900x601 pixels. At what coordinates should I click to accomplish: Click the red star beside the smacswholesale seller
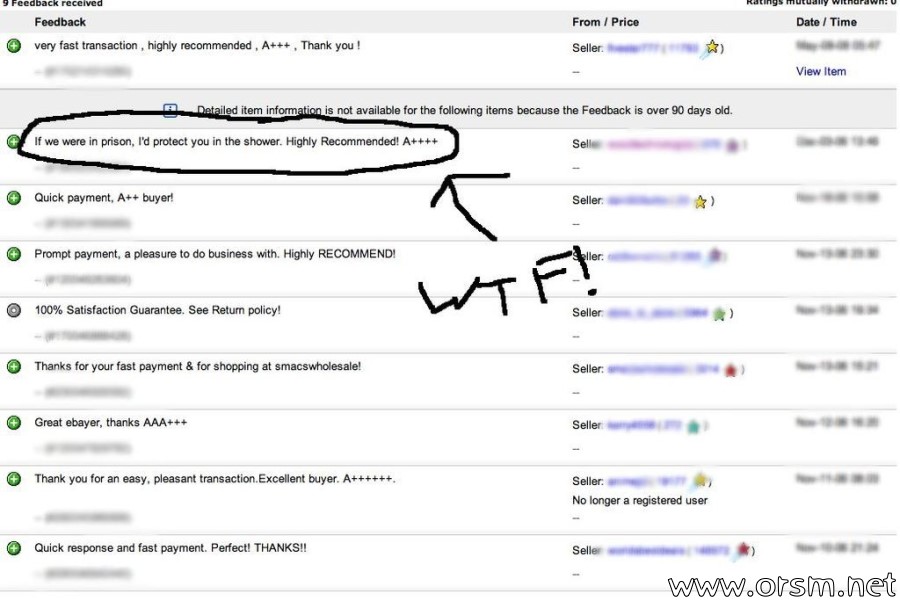pos(730,370)
